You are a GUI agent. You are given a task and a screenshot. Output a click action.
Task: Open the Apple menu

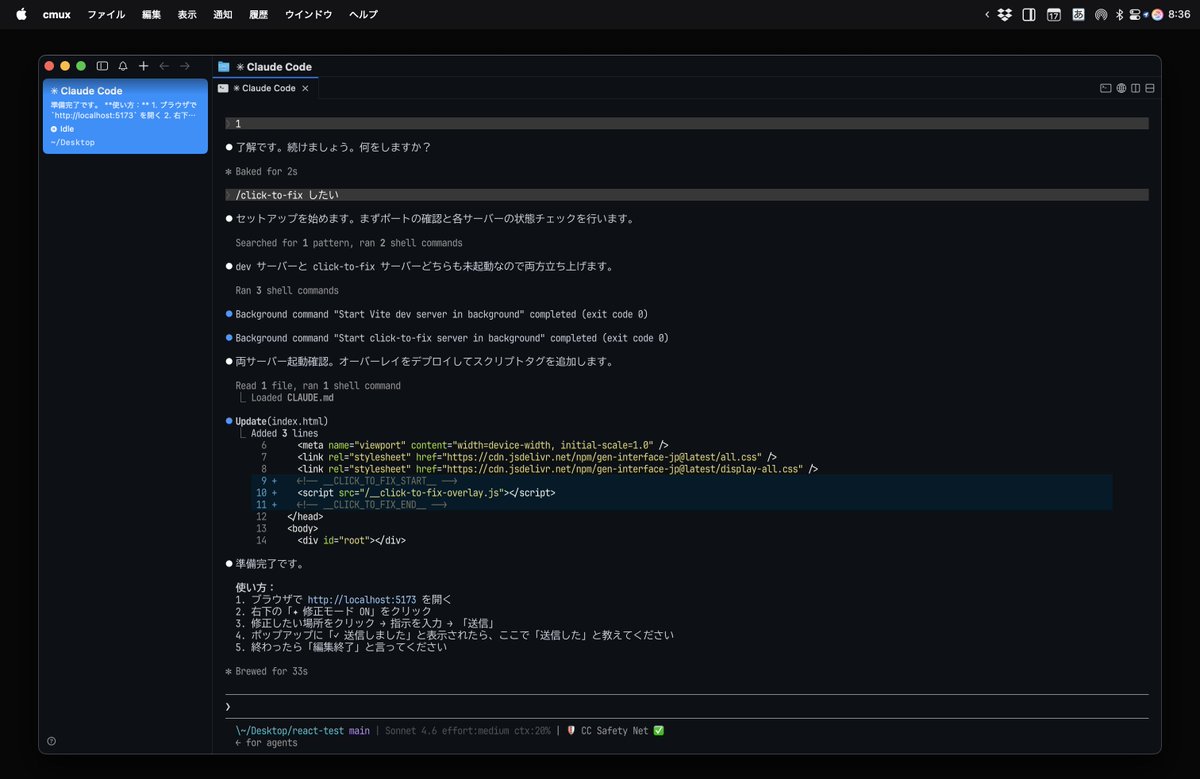coord(20,14)
